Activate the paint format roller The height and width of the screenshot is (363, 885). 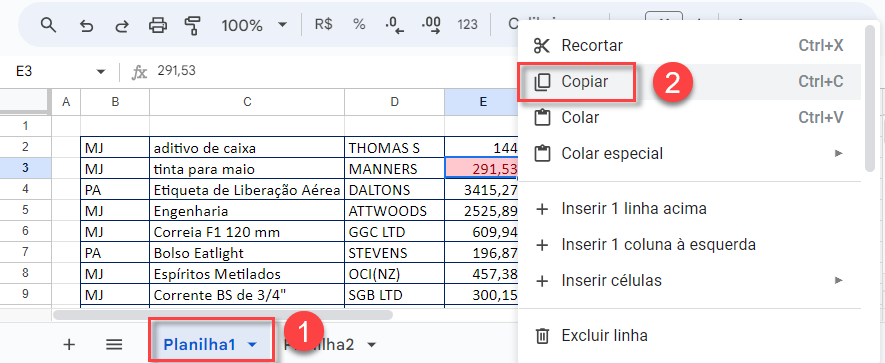[x=192, y=25]
